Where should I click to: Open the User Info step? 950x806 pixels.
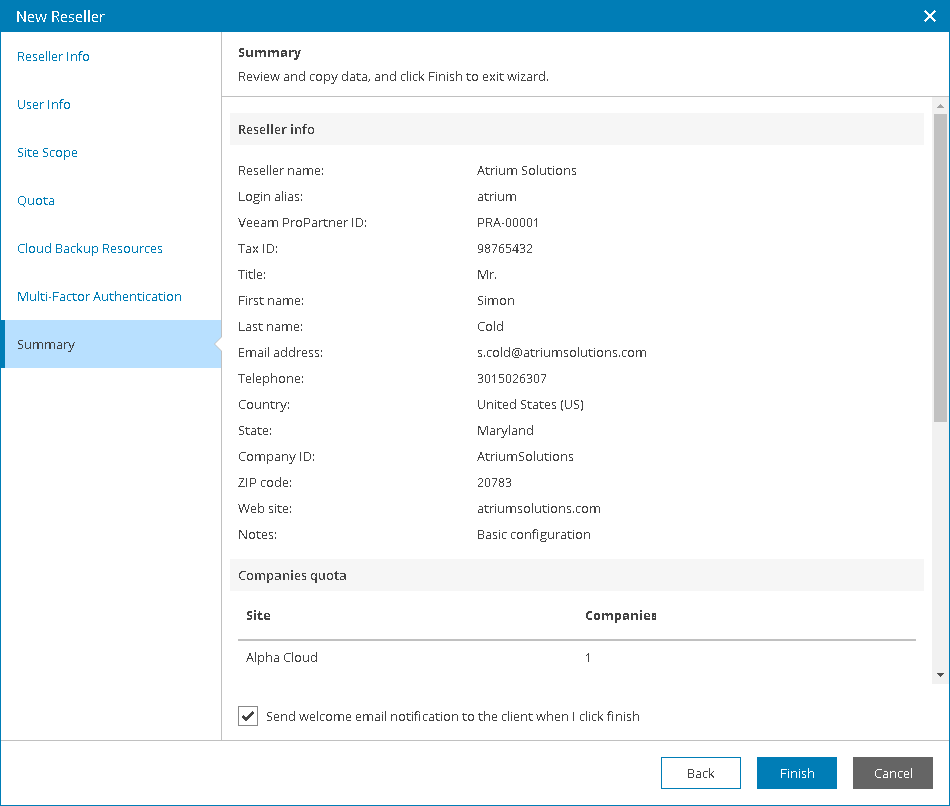[x=44, y=105]
